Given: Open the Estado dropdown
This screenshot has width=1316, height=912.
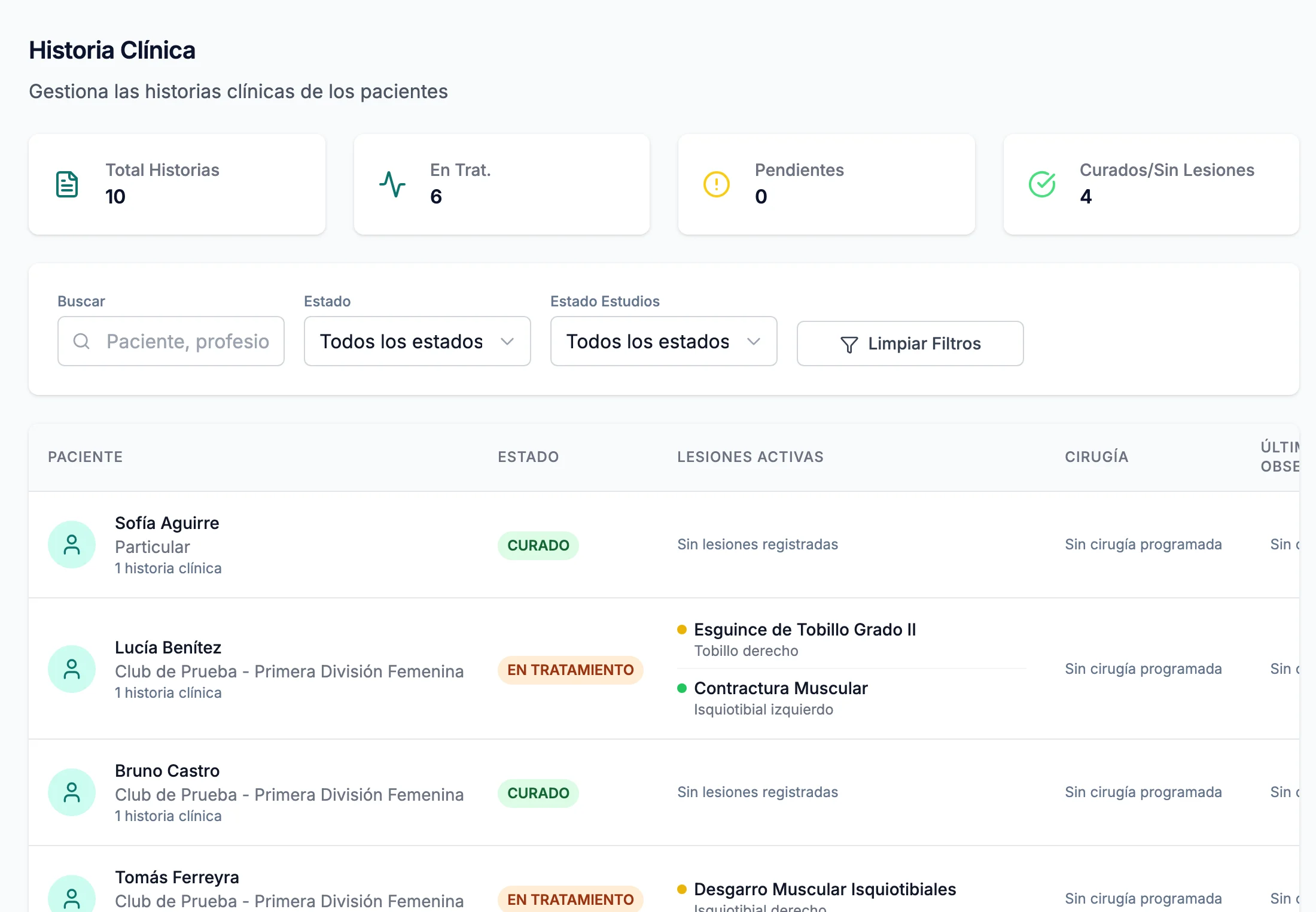Looking at the screenshot, I should tap(418, 341).
